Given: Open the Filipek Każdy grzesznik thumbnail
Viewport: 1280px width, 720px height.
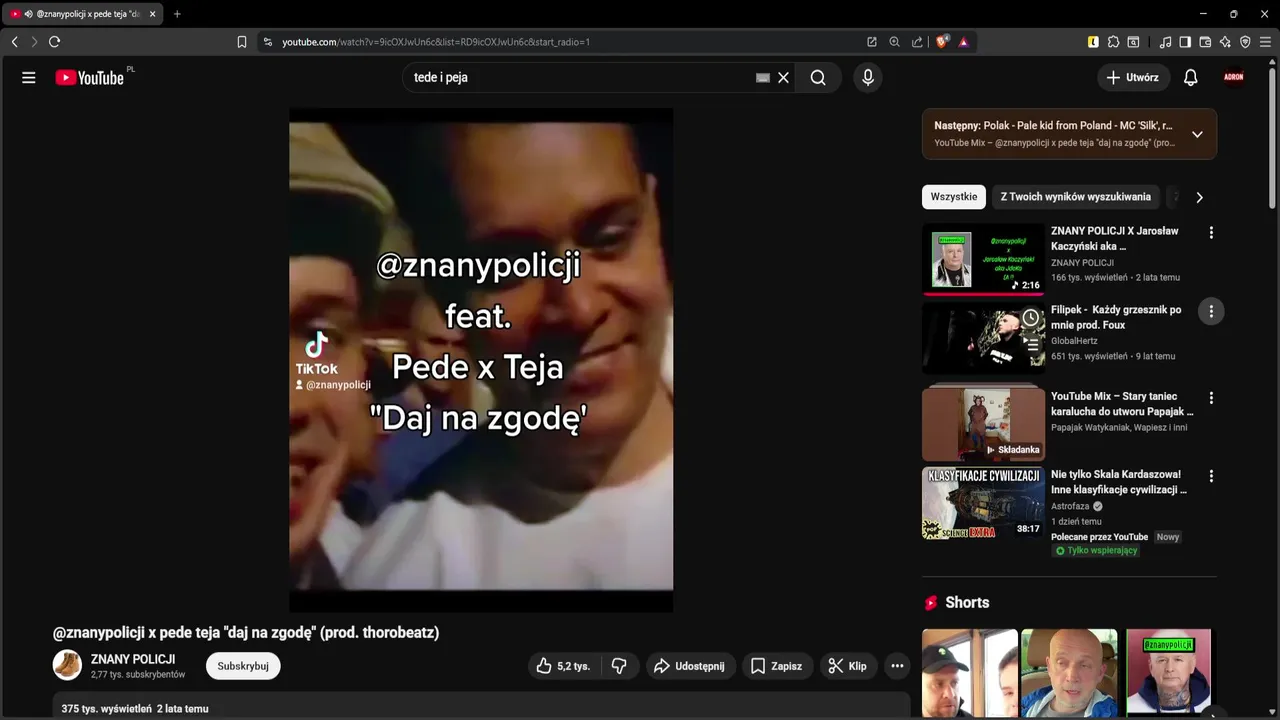Looking at the screenshot, I should pyautogui.click(x=983, y=339).
